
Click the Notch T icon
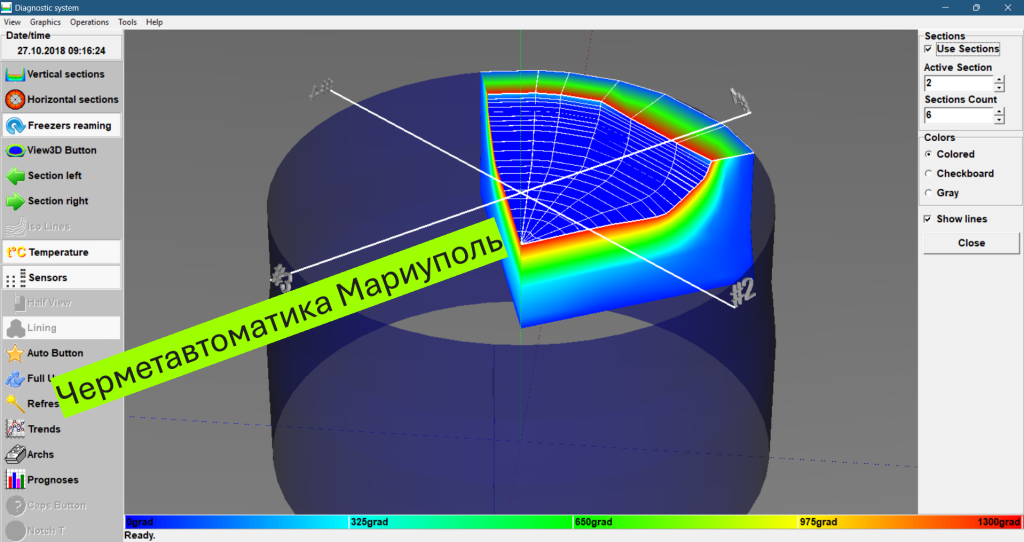click(15, 530)
